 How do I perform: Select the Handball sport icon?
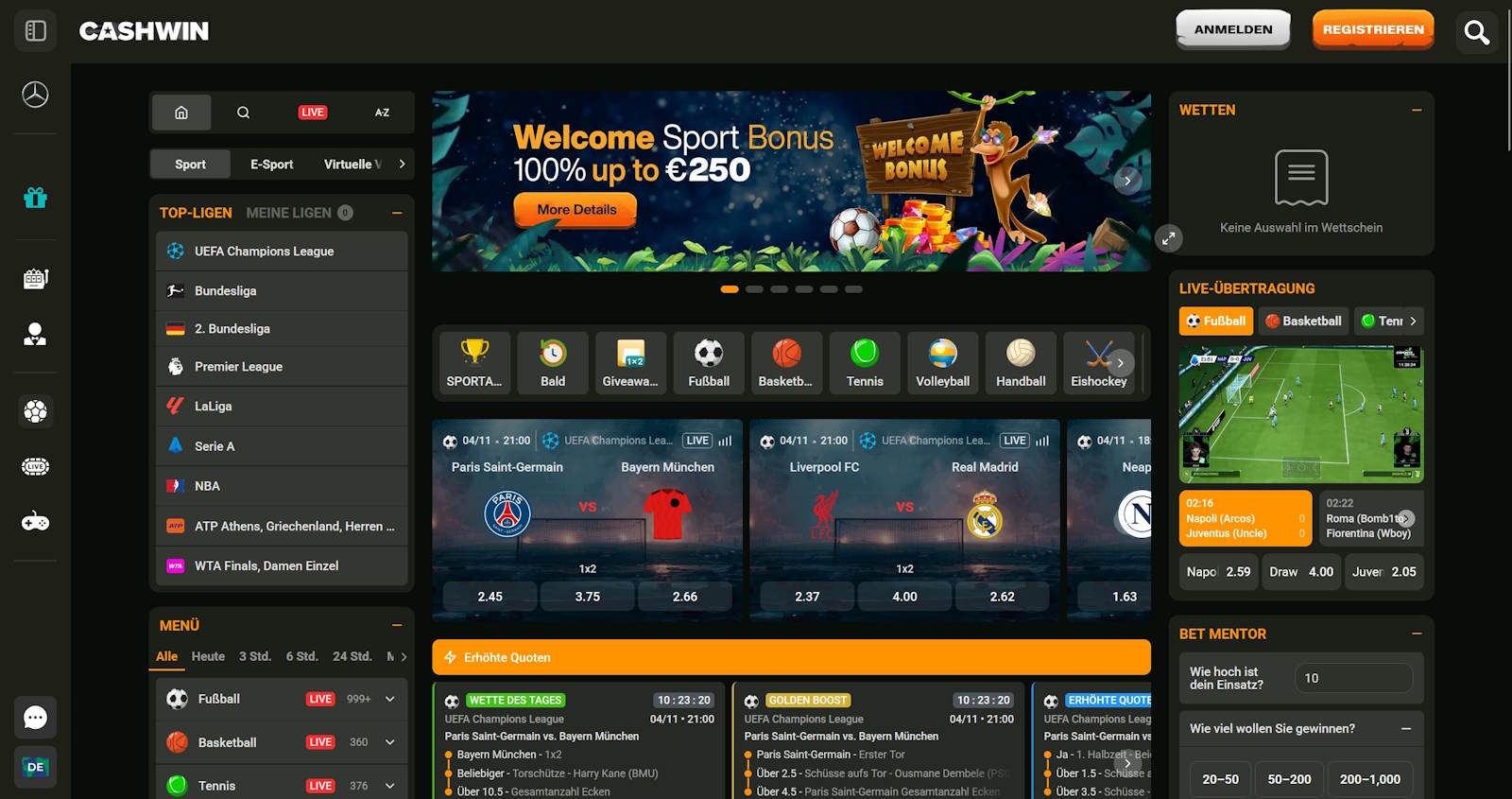click(1021, 363)
